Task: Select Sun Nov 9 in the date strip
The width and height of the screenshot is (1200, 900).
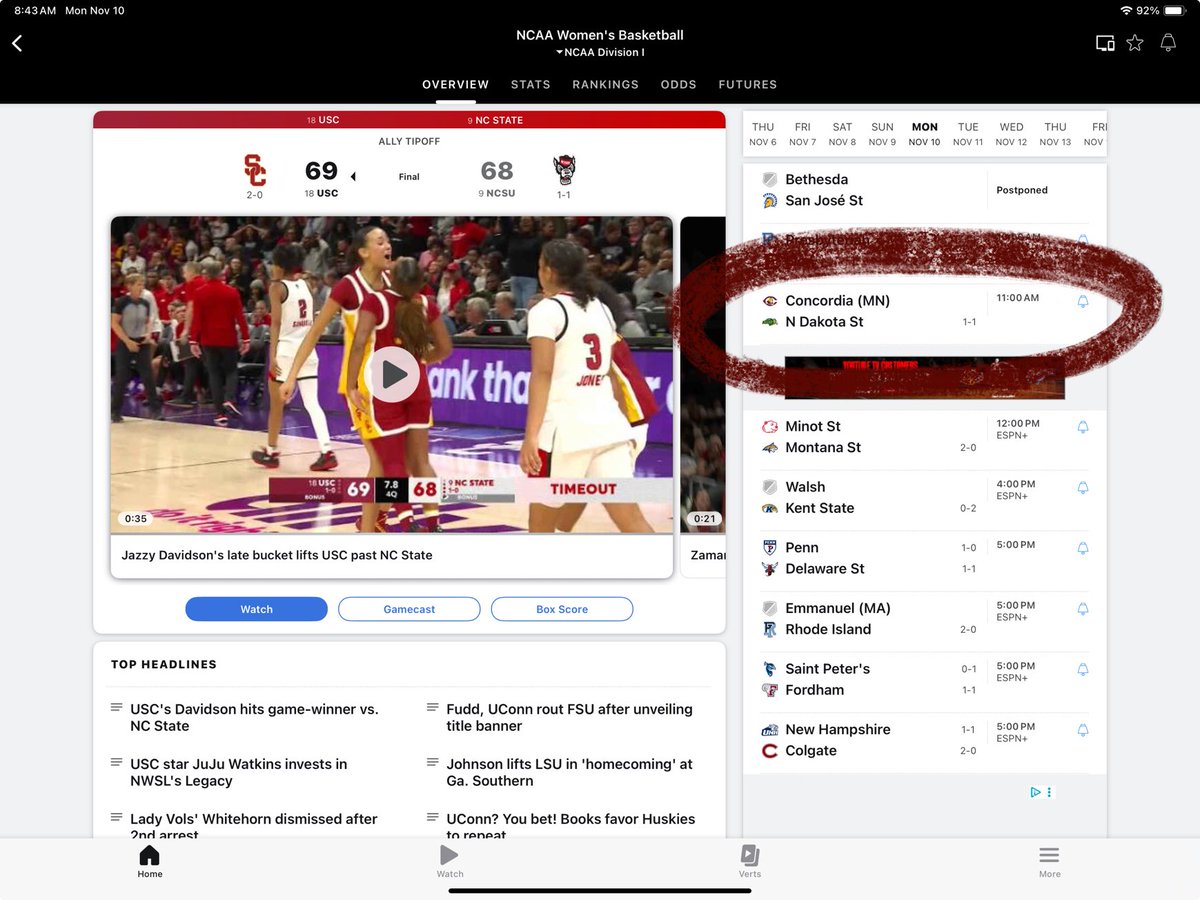Action: click(x=882, y=134)
